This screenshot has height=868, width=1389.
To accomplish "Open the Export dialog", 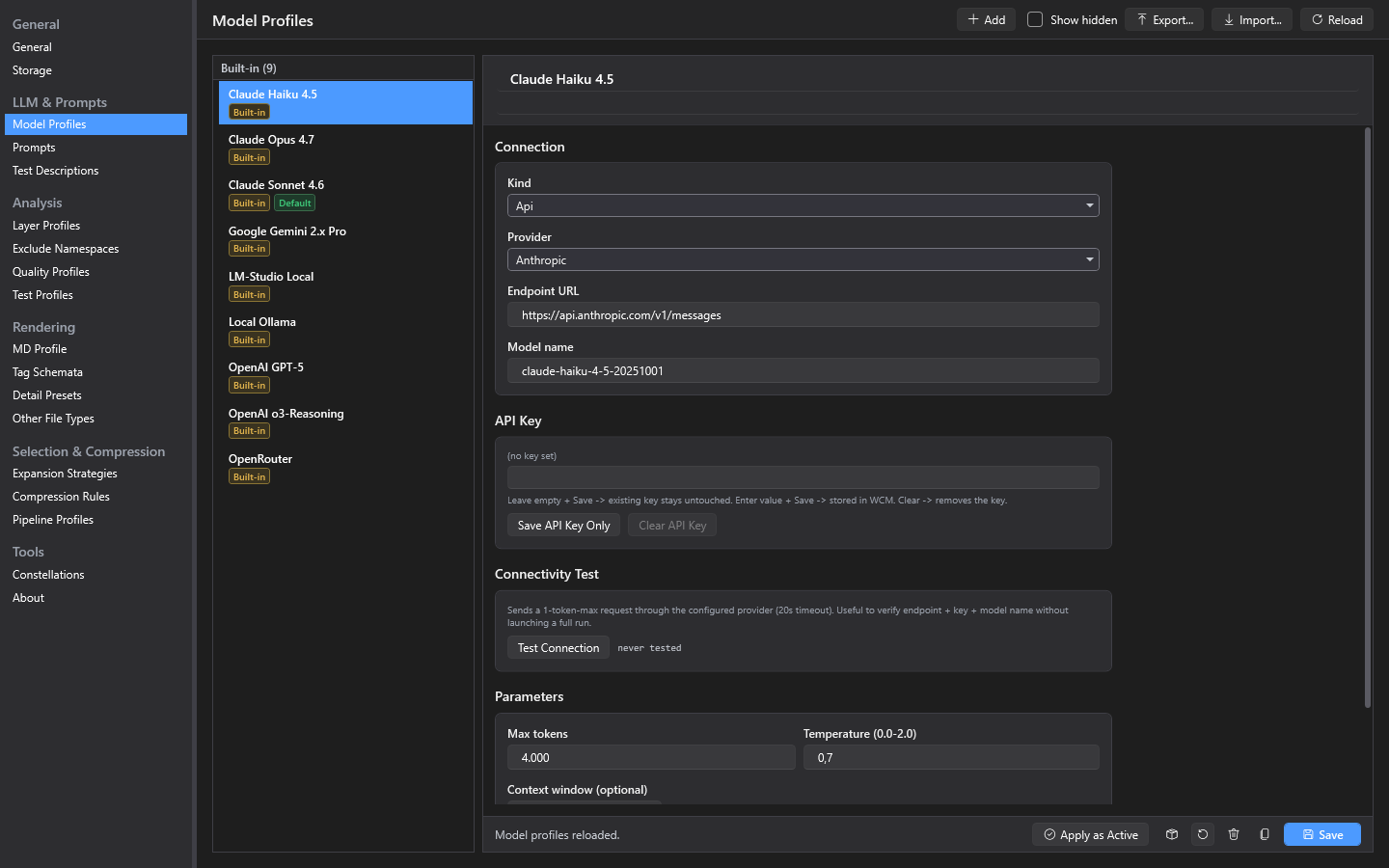I will click(1165, 19).
